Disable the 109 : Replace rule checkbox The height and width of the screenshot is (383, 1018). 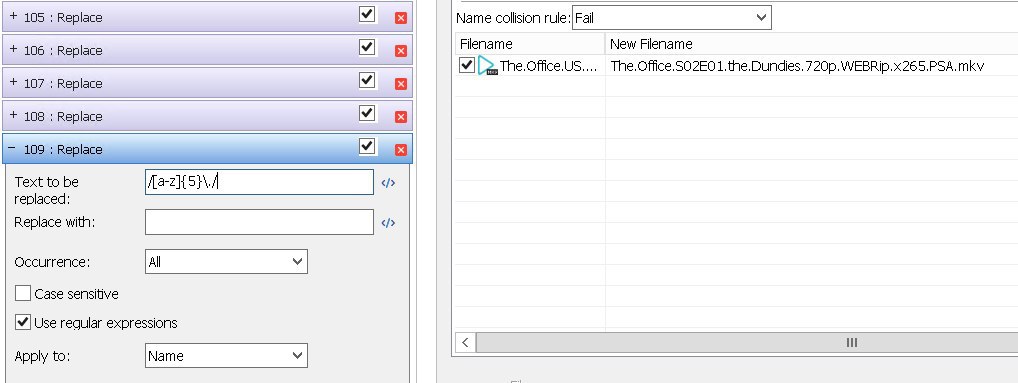click(367, 147)
